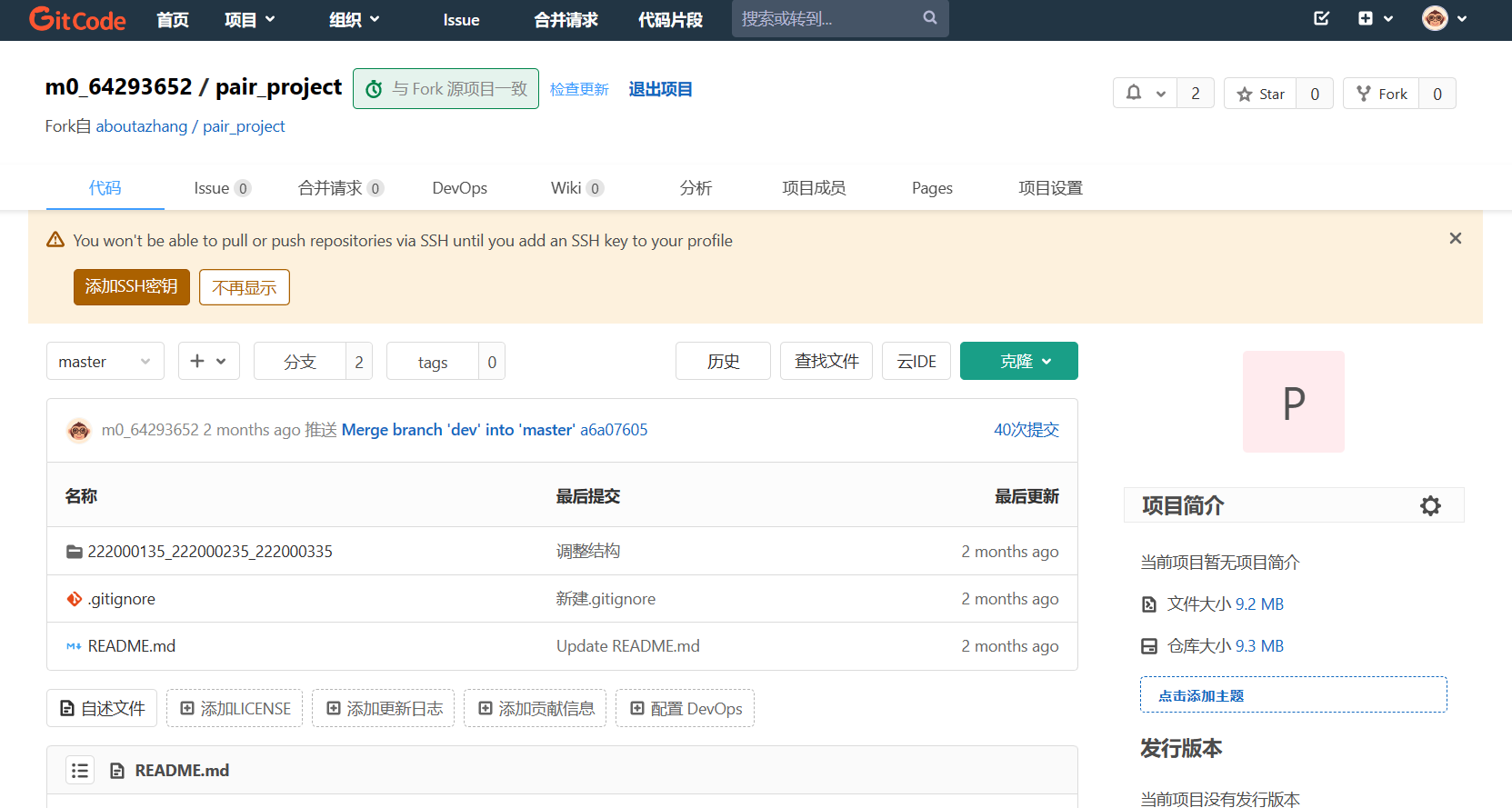Open the plus add-file dropdown
Image resolution: width=1512 pixels, height=808 pixels.
pos(208,362)
